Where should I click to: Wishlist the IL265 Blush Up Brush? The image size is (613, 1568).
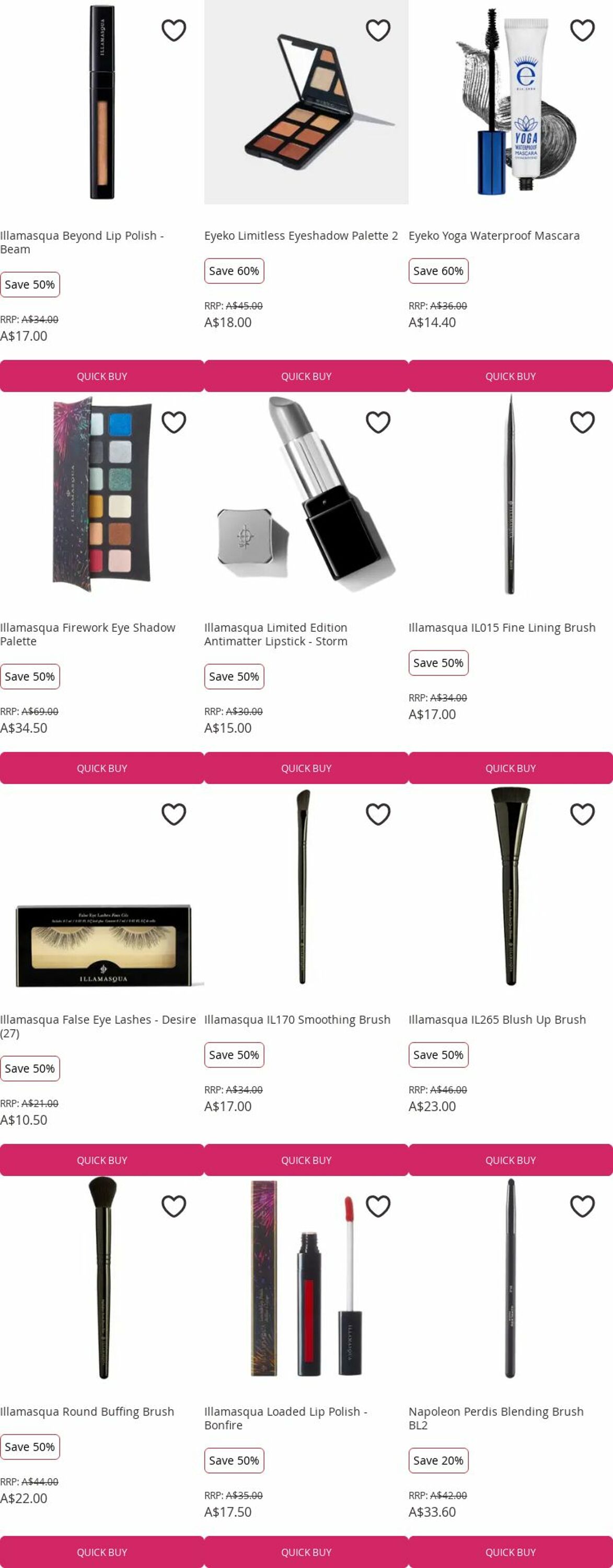[x=583, y=814]
